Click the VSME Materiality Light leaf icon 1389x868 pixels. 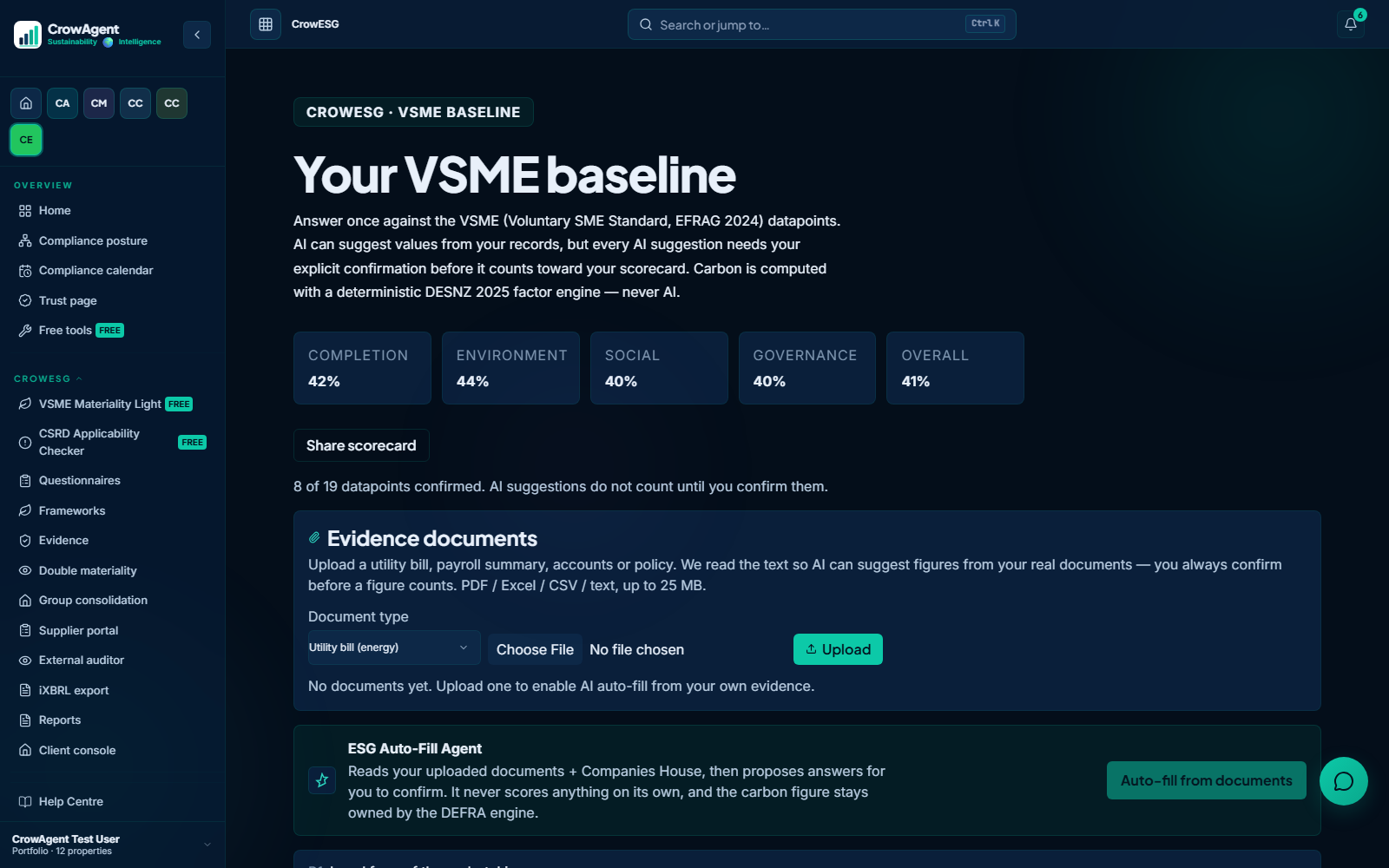[x=25, y=404]
